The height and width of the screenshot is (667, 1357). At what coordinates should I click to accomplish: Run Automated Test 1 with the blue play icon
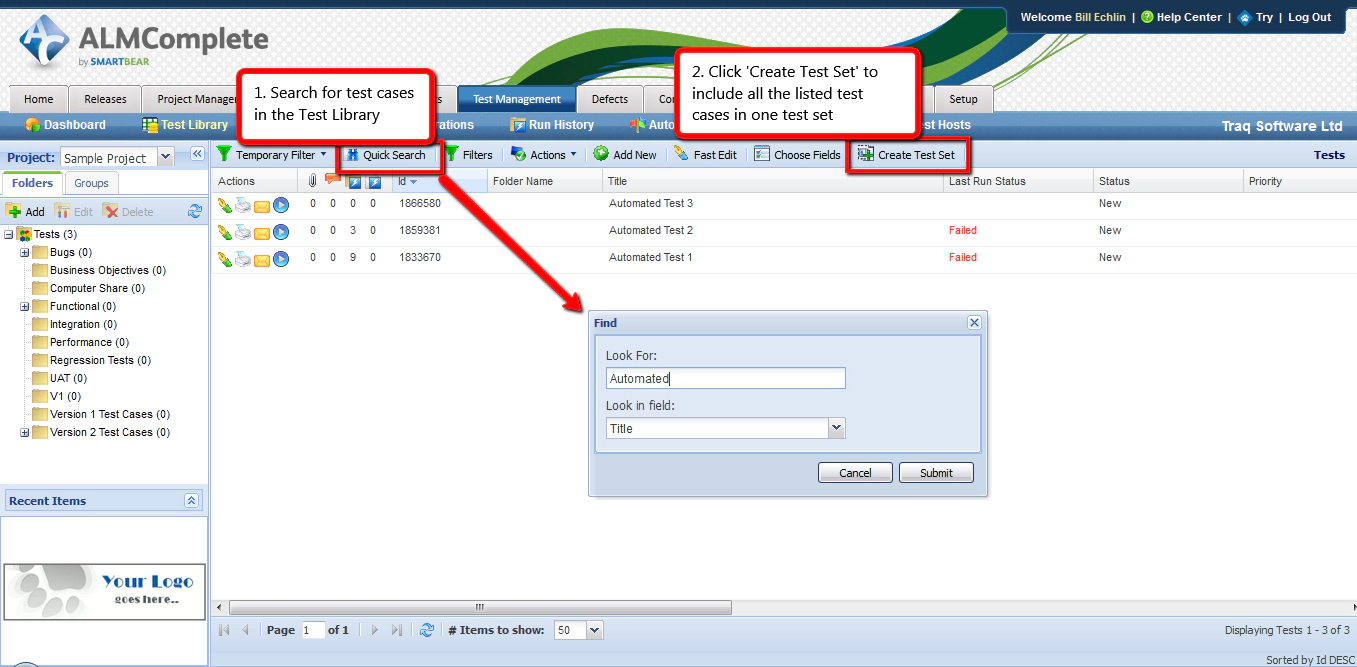pyautogui.click(x=280, y=258)
